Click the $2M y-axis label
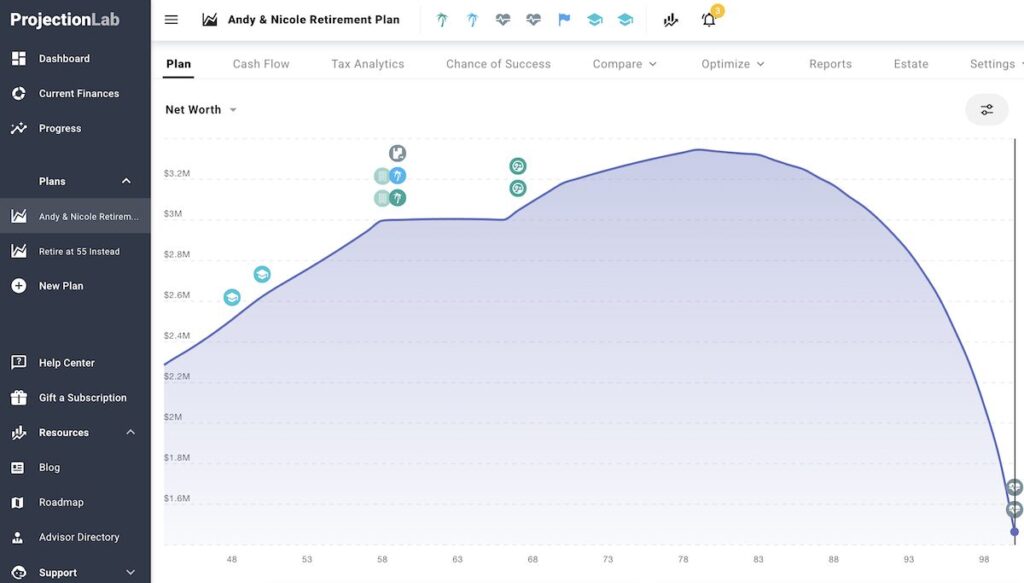 (173, 417)
